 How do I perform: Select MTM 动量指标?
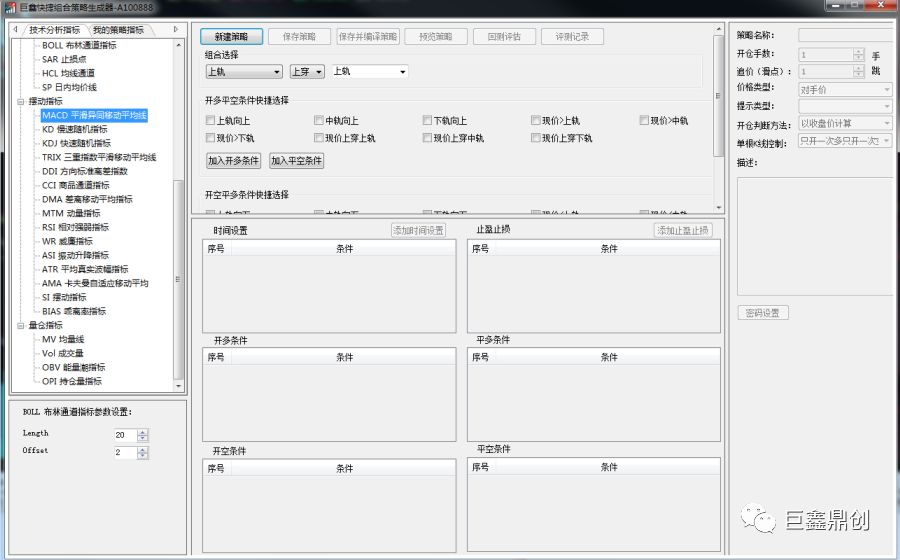tap(71, 213)
